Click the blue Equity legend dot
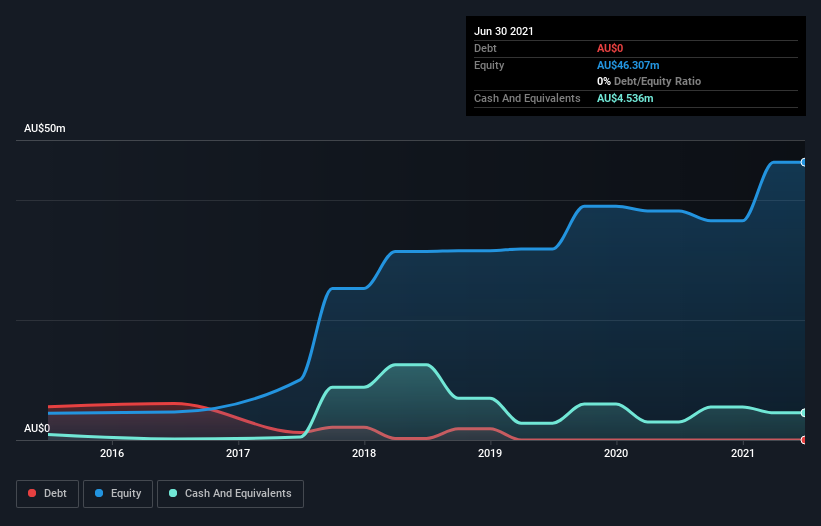 click(99, 493)
